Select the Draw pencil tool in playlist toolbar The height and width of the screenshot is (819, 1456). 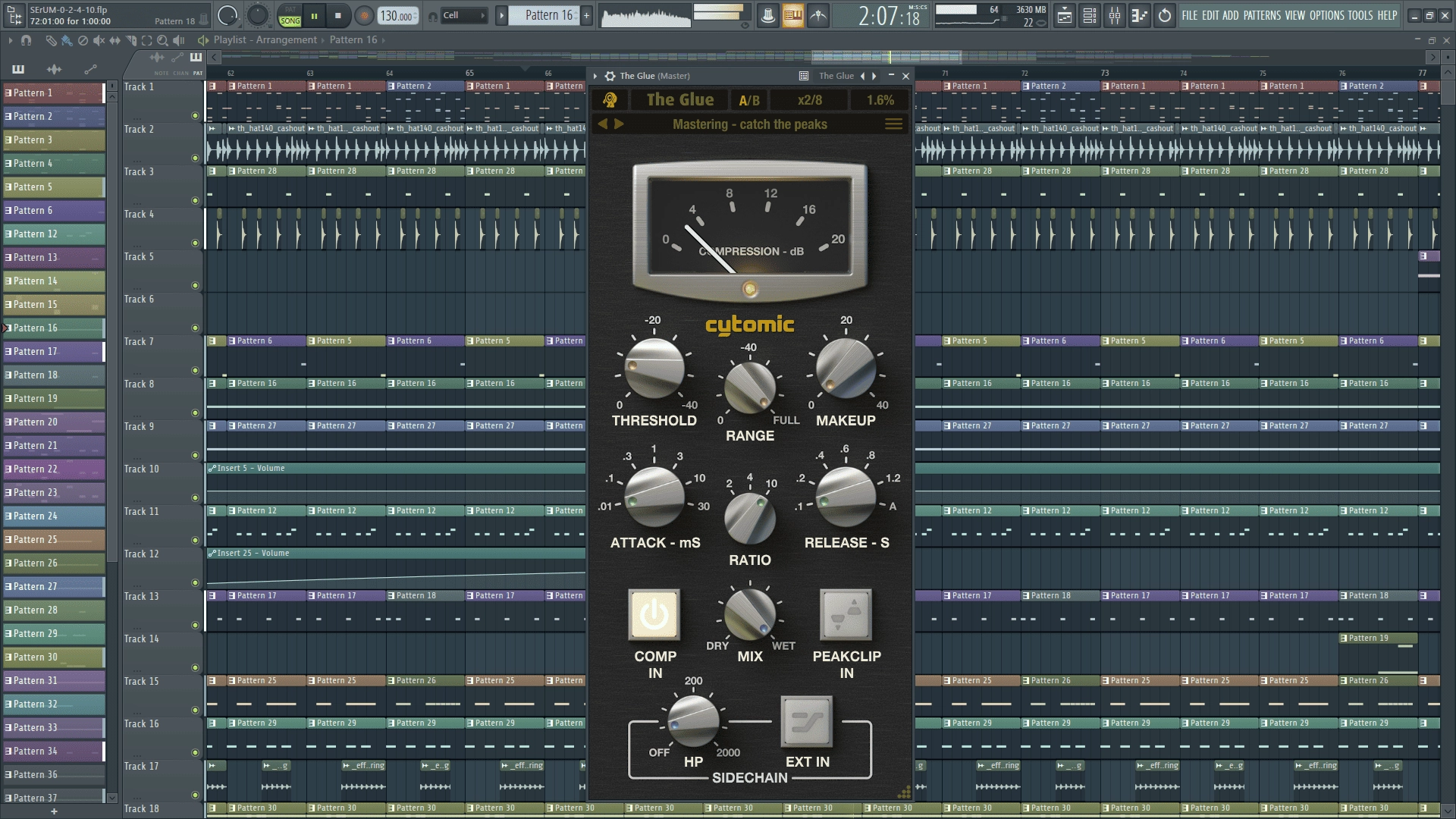click(x=51, y=40)
